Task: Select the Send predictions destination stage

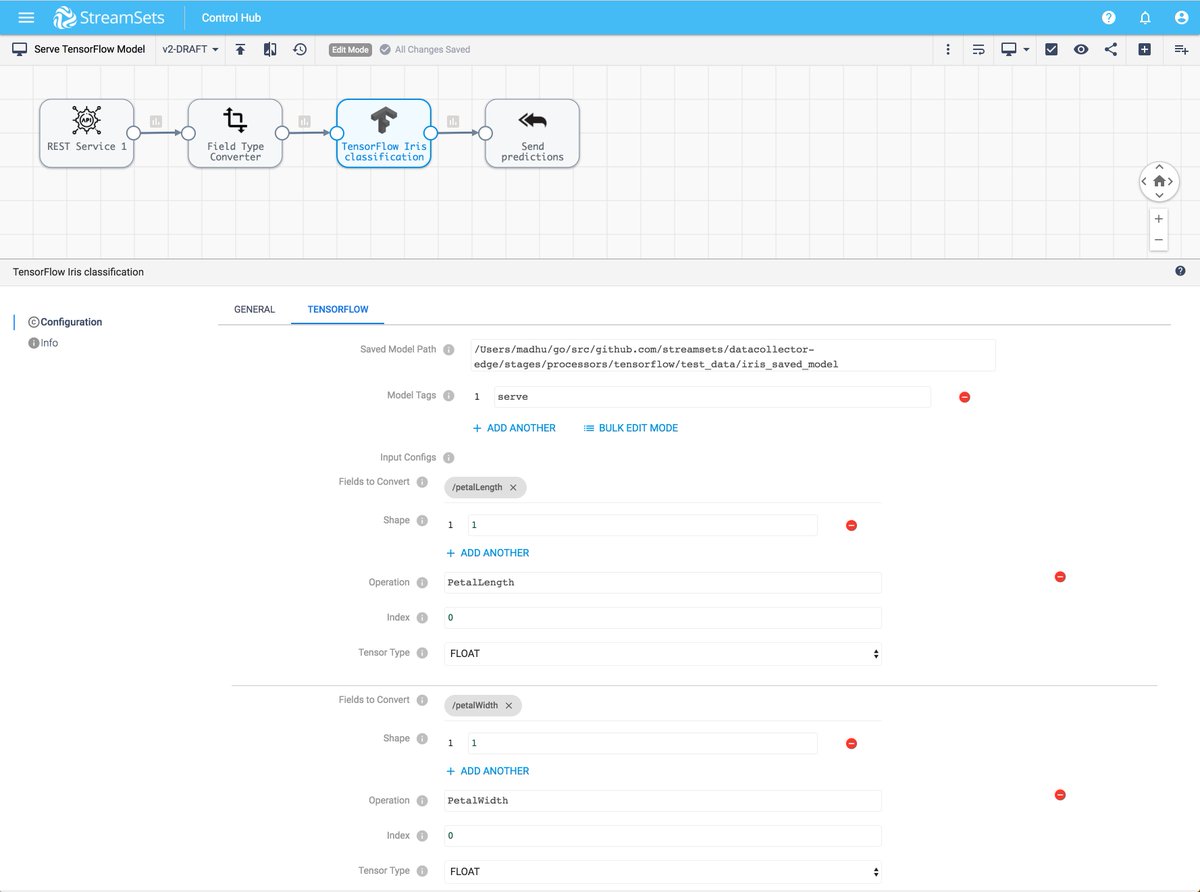Action: pyautogui.click(x=531, y=132)
